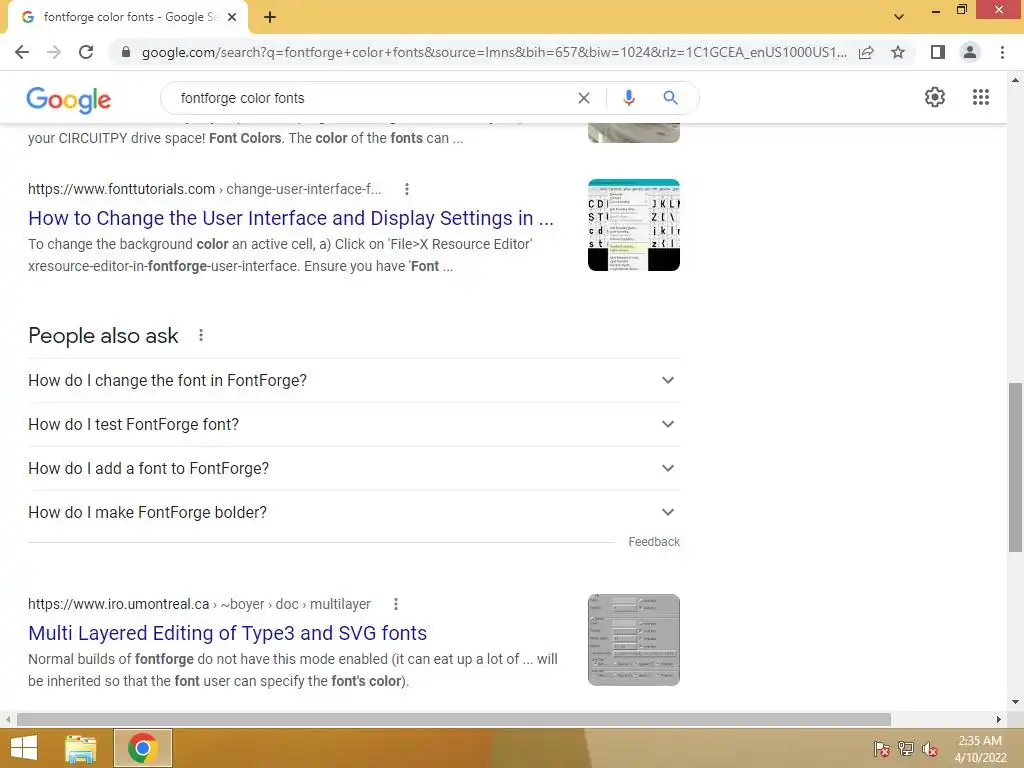
Task: Open the volume tray icon
Action: point(930,749)
